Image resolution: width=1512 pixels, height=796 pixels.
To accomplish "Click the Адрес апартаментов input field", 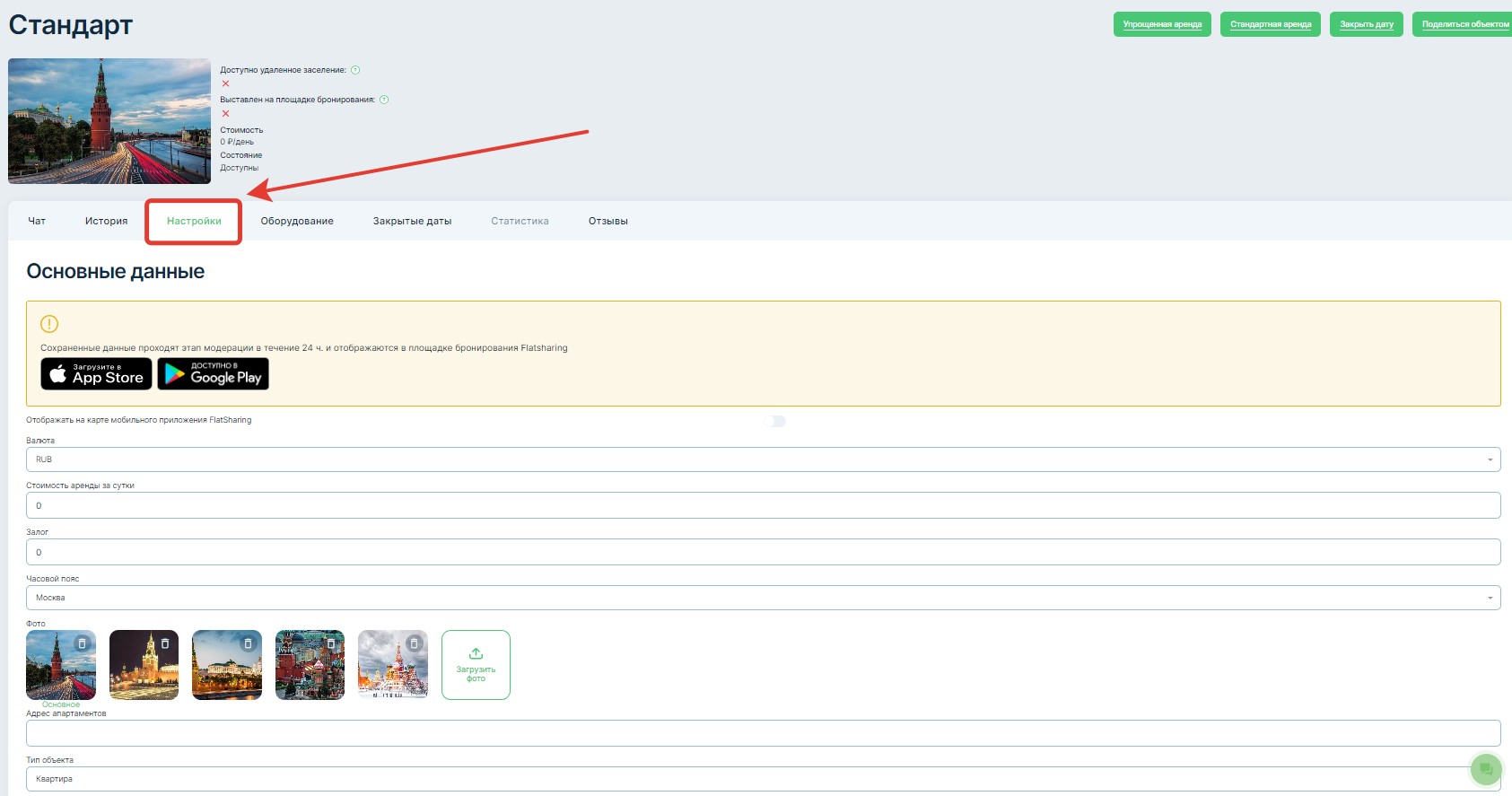I will tap(763, 733).
